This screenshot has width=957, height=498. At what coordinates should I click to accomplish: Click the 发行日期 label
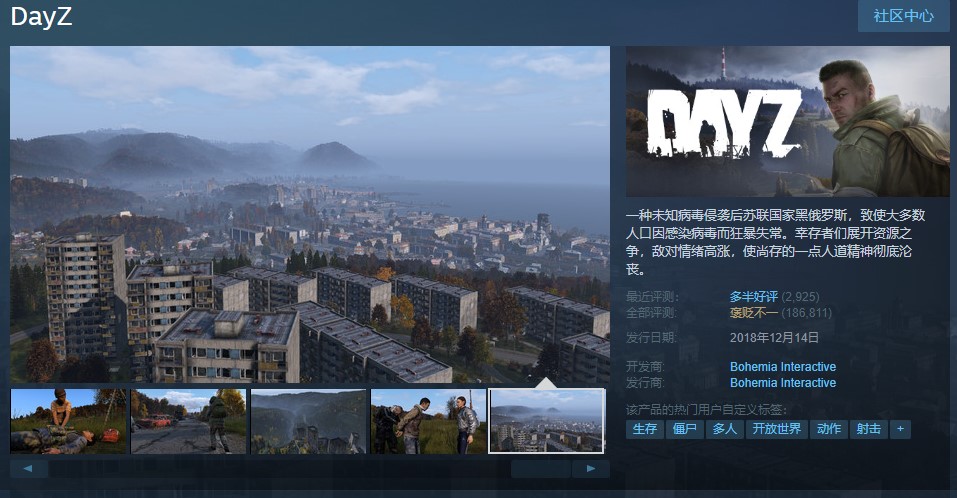[652, 337]
